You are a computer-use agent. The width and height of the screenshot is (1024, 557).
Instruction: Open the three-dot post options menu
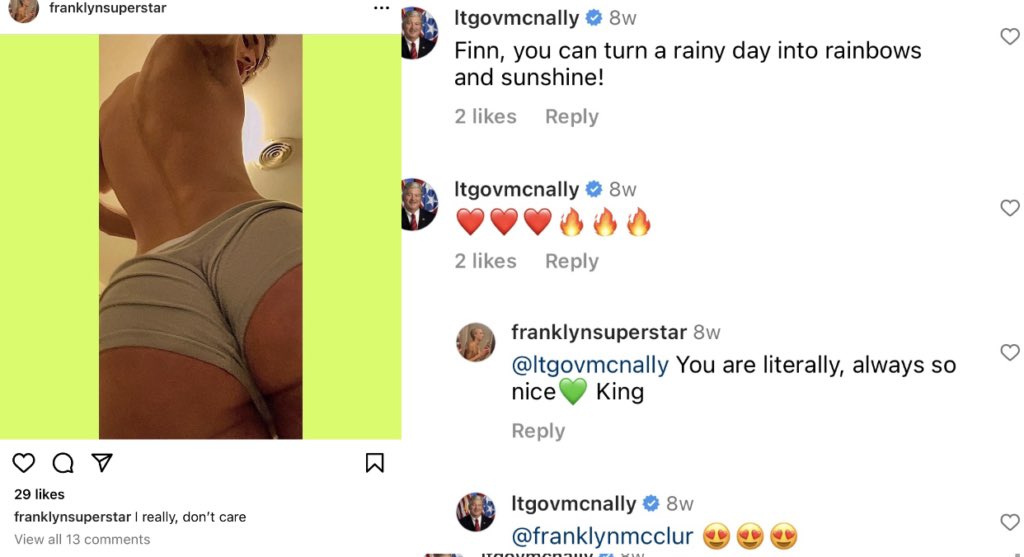(381, 8)
